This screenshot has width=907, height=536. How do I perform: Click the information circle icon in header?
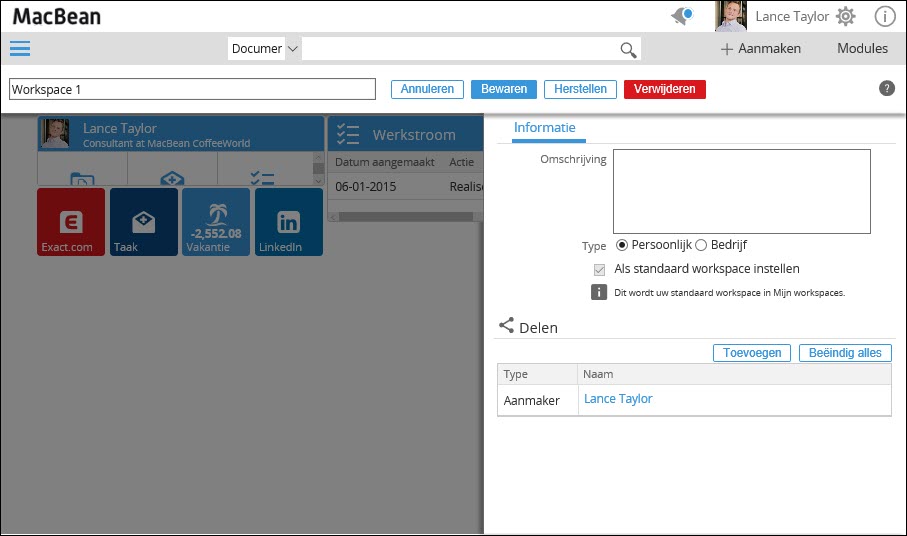884,16
